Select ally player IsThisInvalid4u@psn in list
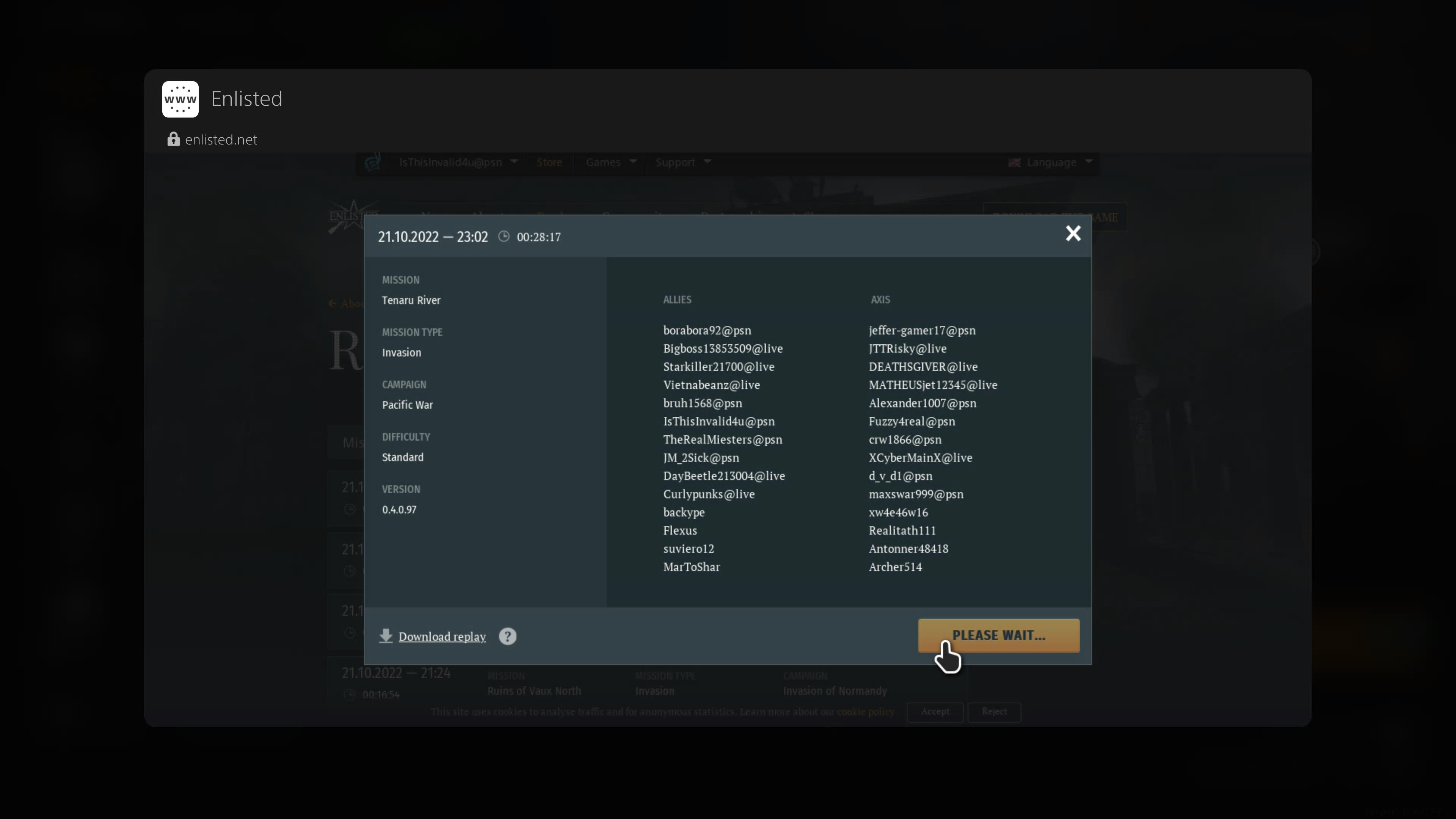This screenshot has height=819, width=1456. [x=719, y=421]
